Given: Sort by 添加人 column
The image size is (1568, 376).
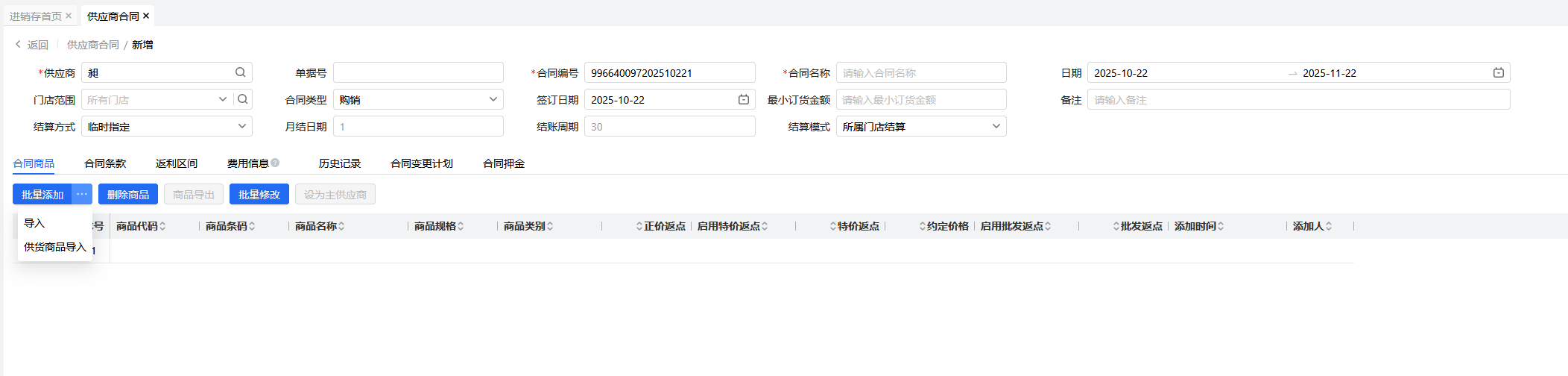Looking at the screenshot, I should click(1329, 226).
